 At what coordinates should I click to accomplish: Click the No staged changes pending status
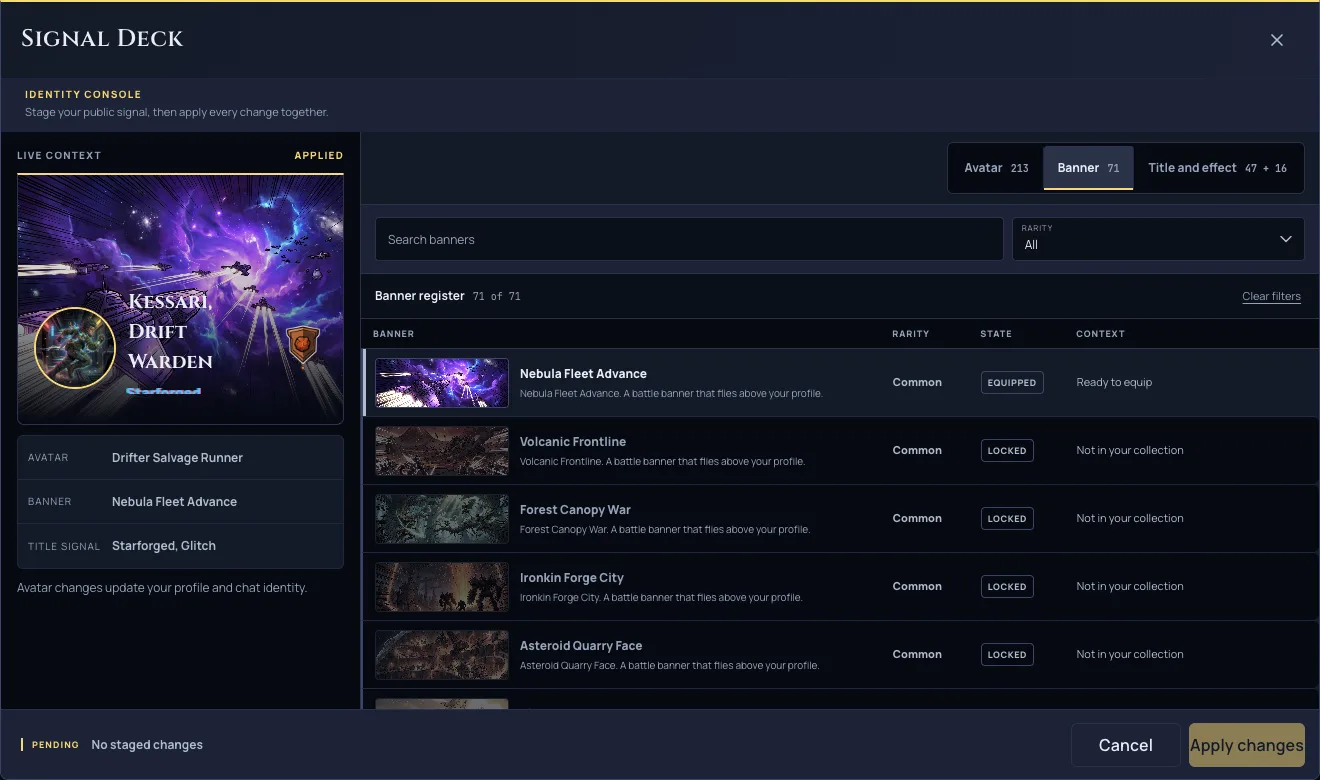[147, 745]
